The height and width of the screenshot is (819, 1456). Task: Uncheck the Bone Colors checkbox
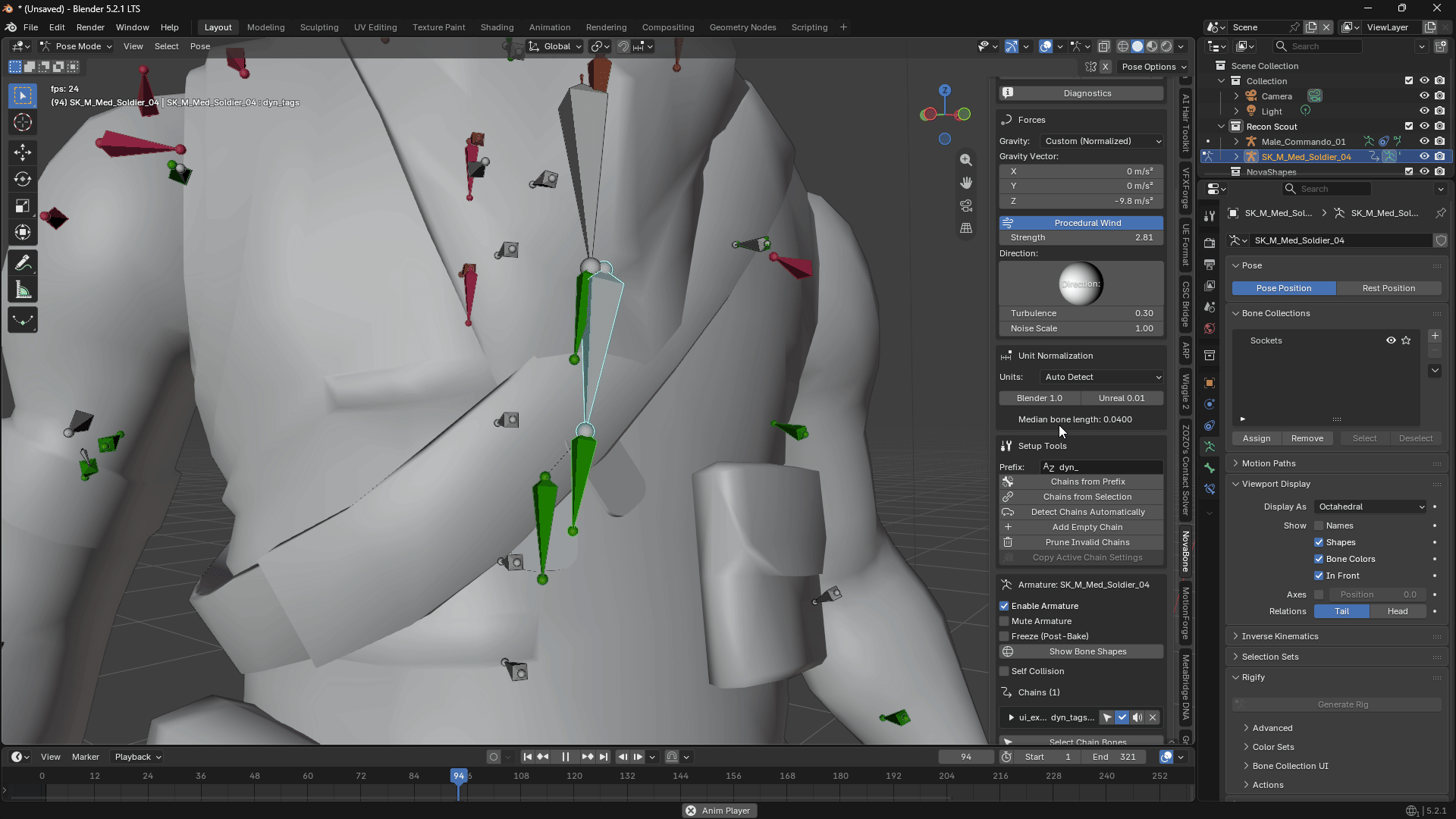pos(1319,559)
